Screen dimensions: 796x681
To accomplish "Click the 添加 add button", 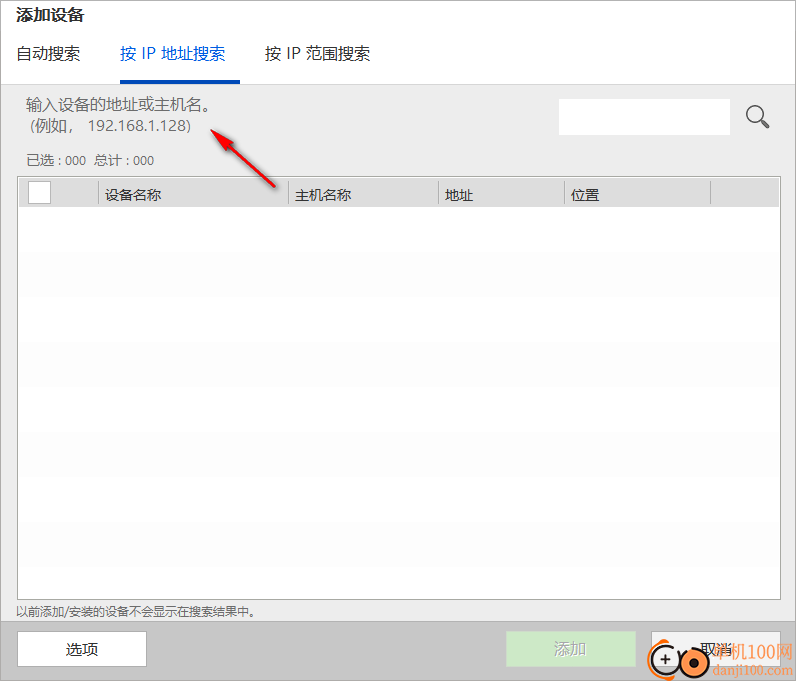I will (571, 648).
